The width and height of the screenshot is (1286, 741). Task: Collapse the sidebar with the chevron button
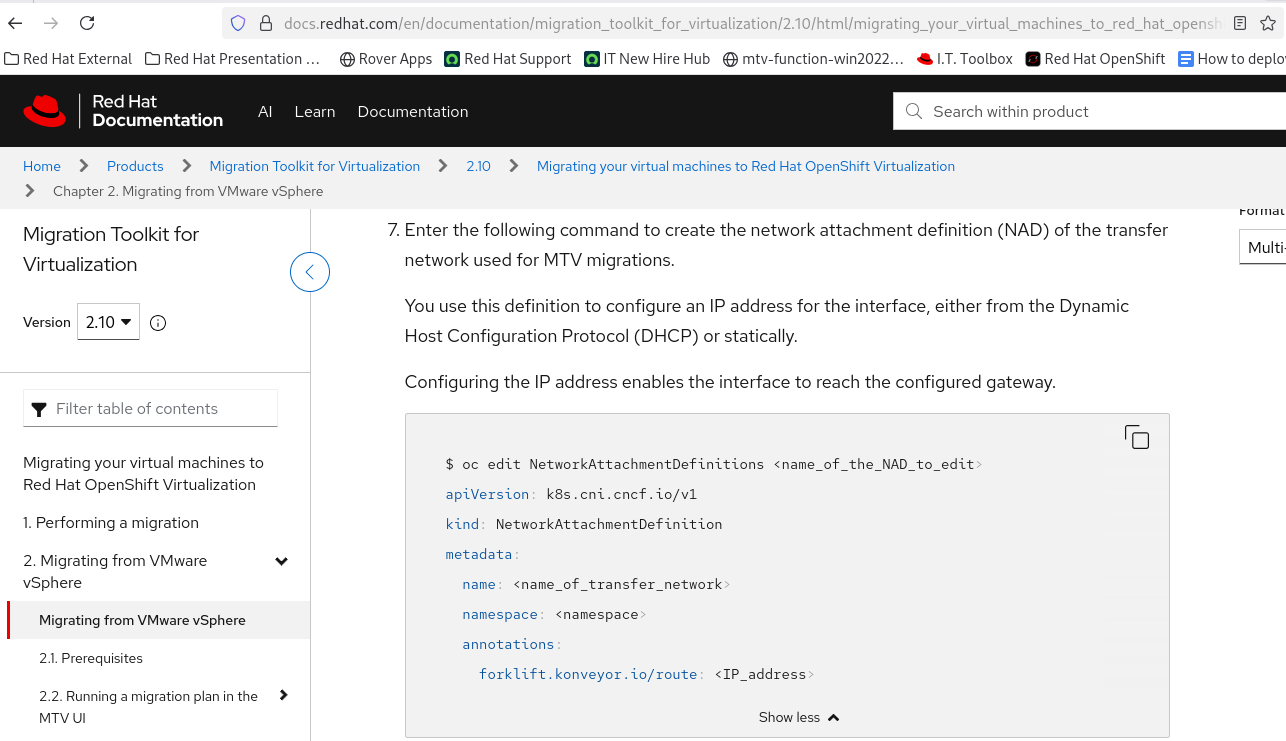point(310,272)
